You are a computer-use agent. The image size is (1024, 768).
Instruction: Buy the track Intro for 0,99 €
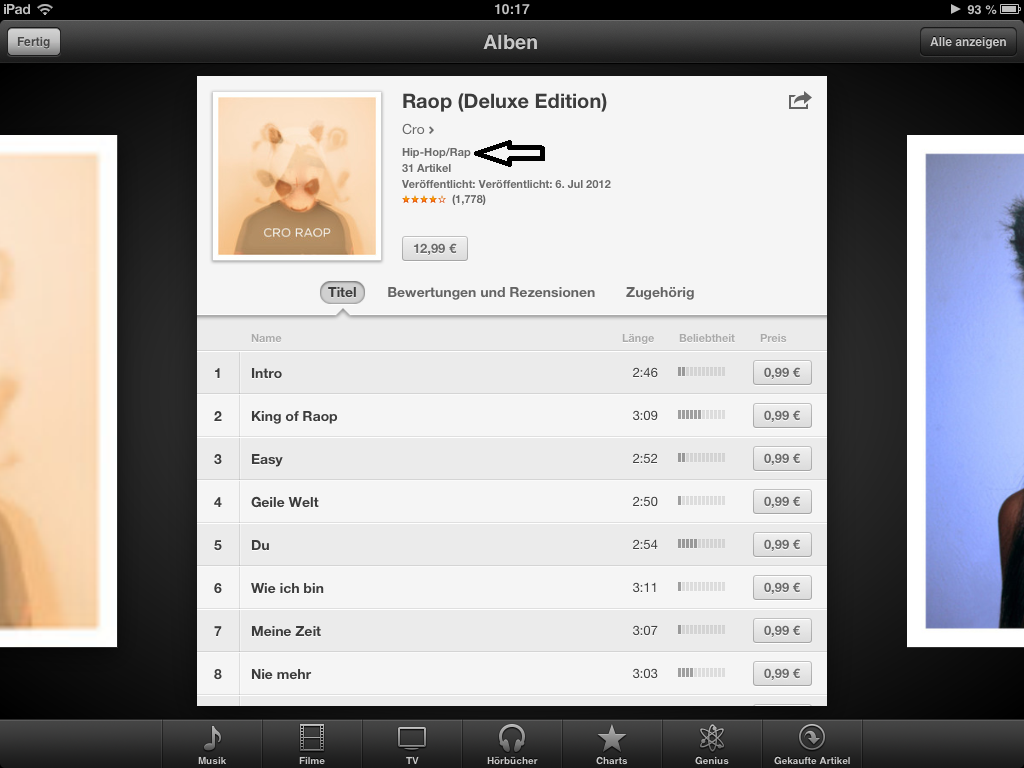click(x=782, y=372)
